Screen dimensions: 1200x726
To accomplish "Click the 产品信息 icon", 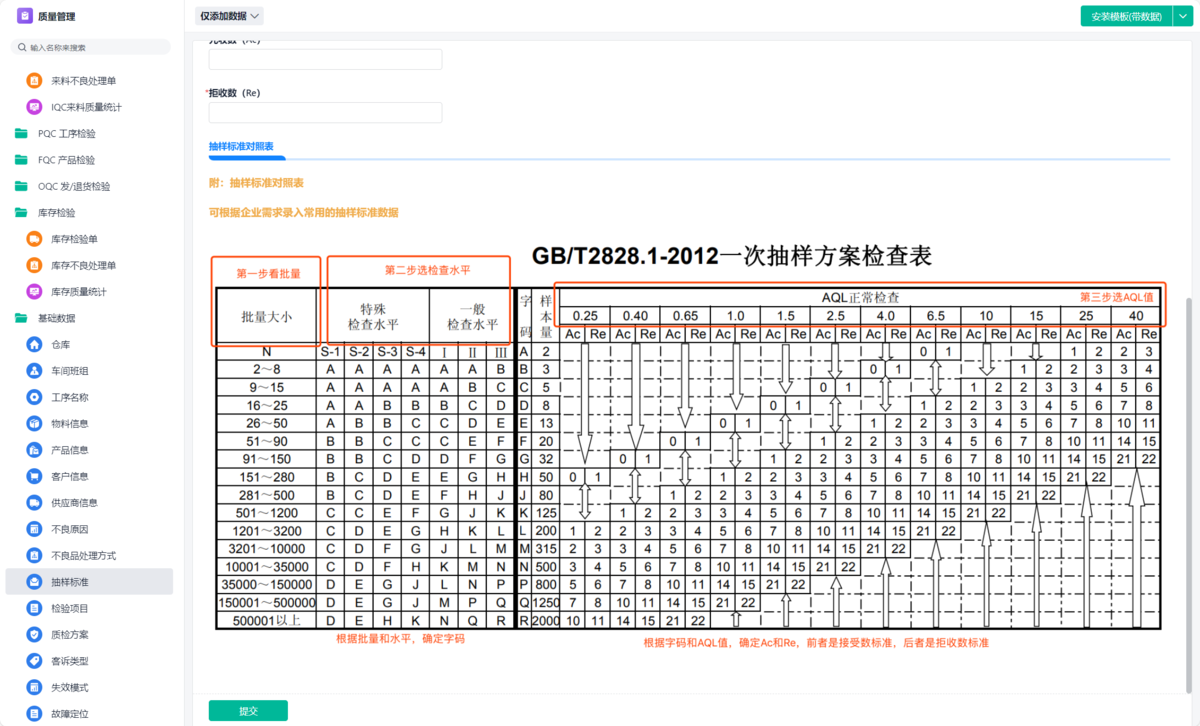I will [x=34, y=450].
